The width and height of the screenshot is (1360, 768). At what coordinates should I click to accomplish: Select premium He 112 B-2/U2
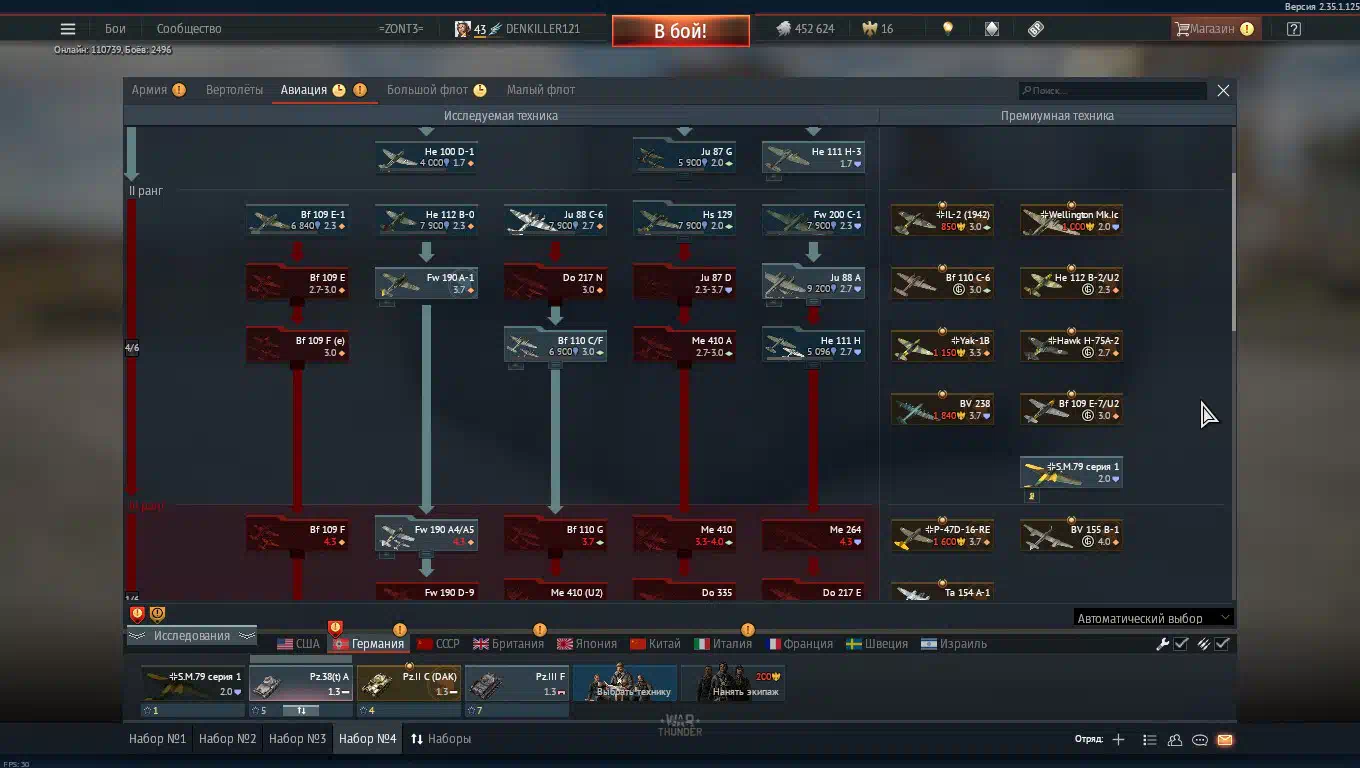coord(1071,283)
